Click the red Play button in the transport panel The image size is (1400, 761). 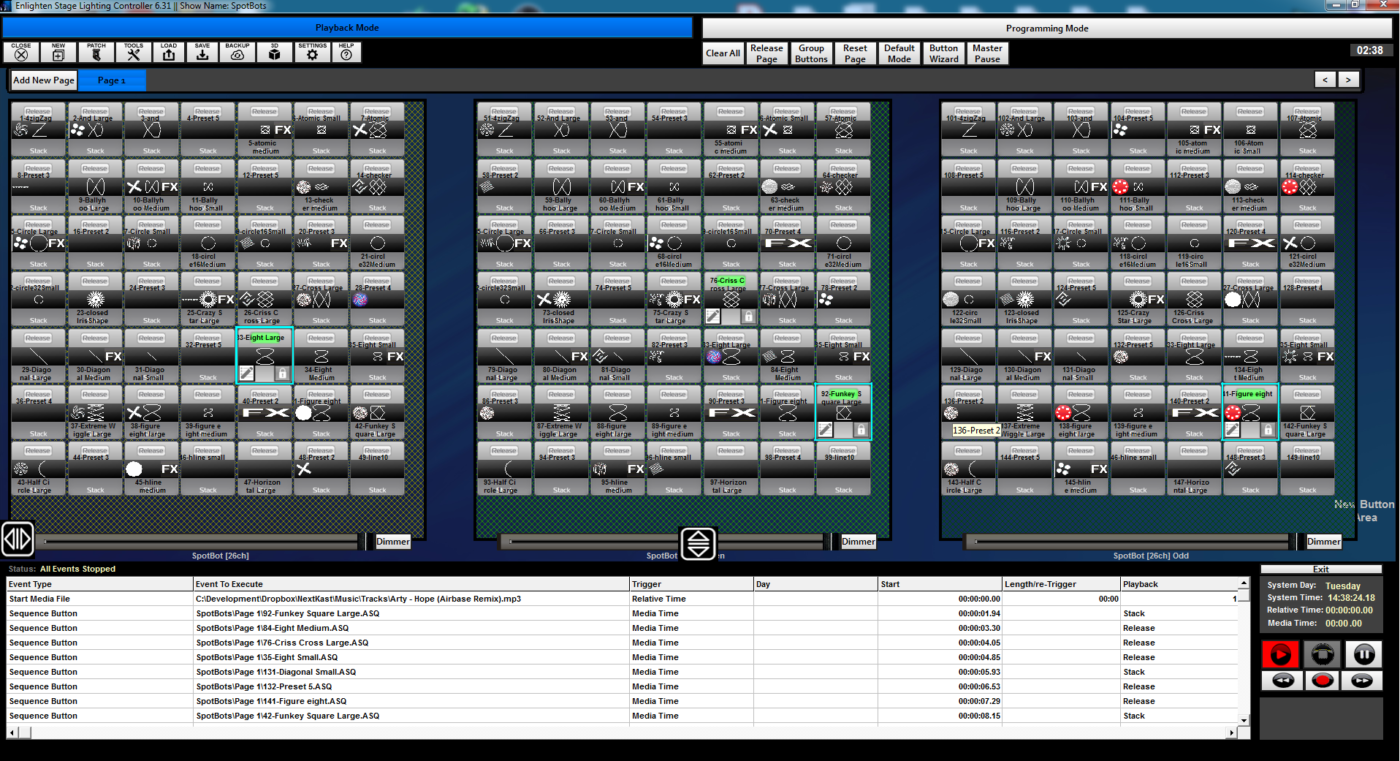1282,654
